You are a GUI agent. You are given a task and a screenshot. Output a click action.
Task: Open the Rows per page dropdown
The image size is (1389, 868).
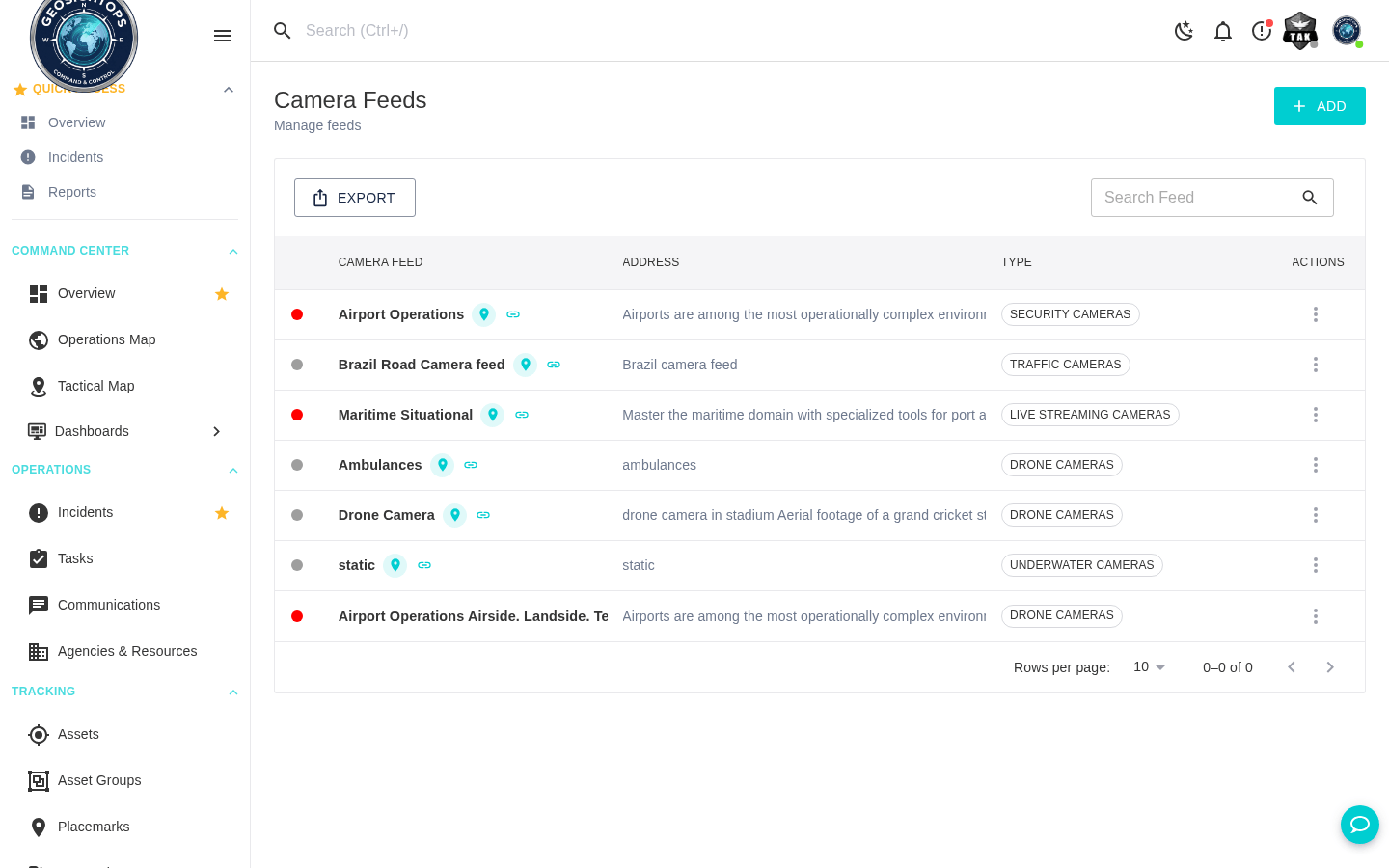click(x=1149, y=666)
